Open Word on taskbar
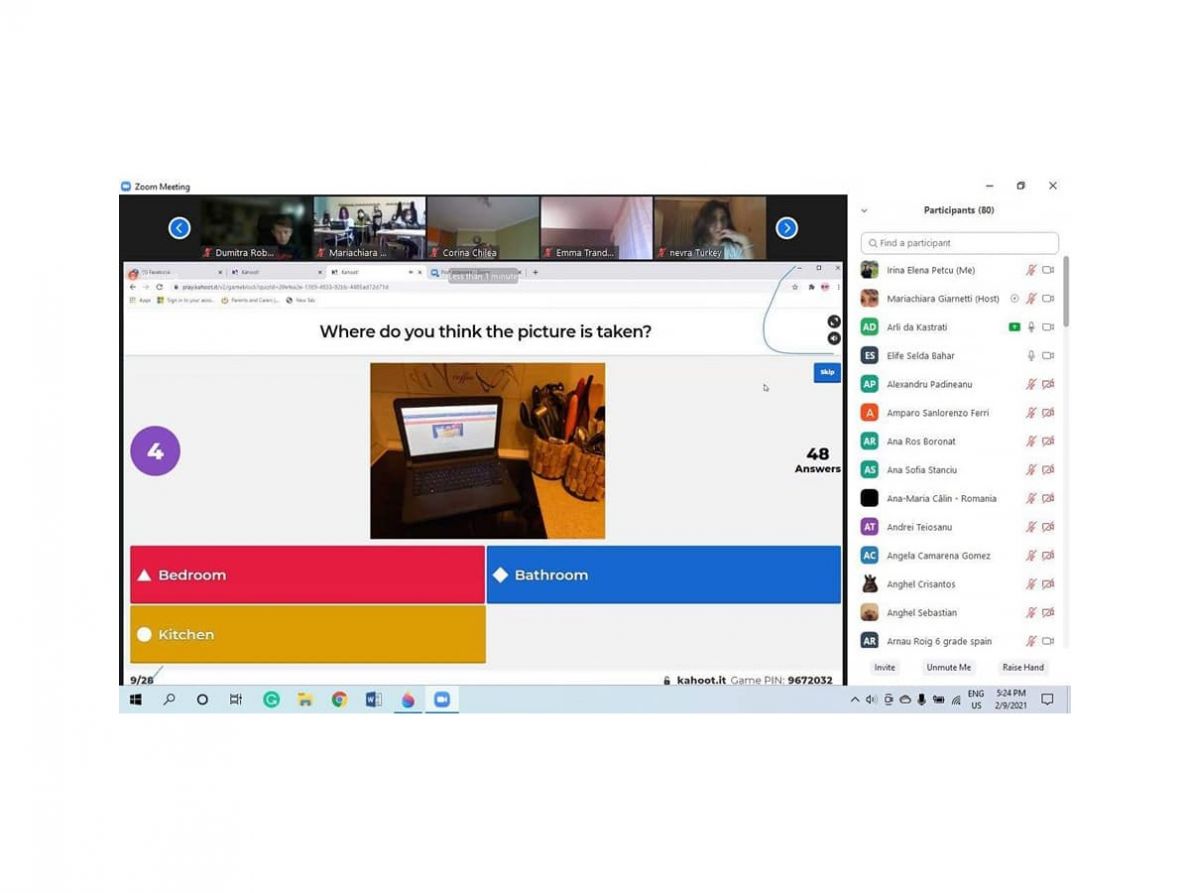The height and width of the screenshot is (893, 1190). point(373,700)
